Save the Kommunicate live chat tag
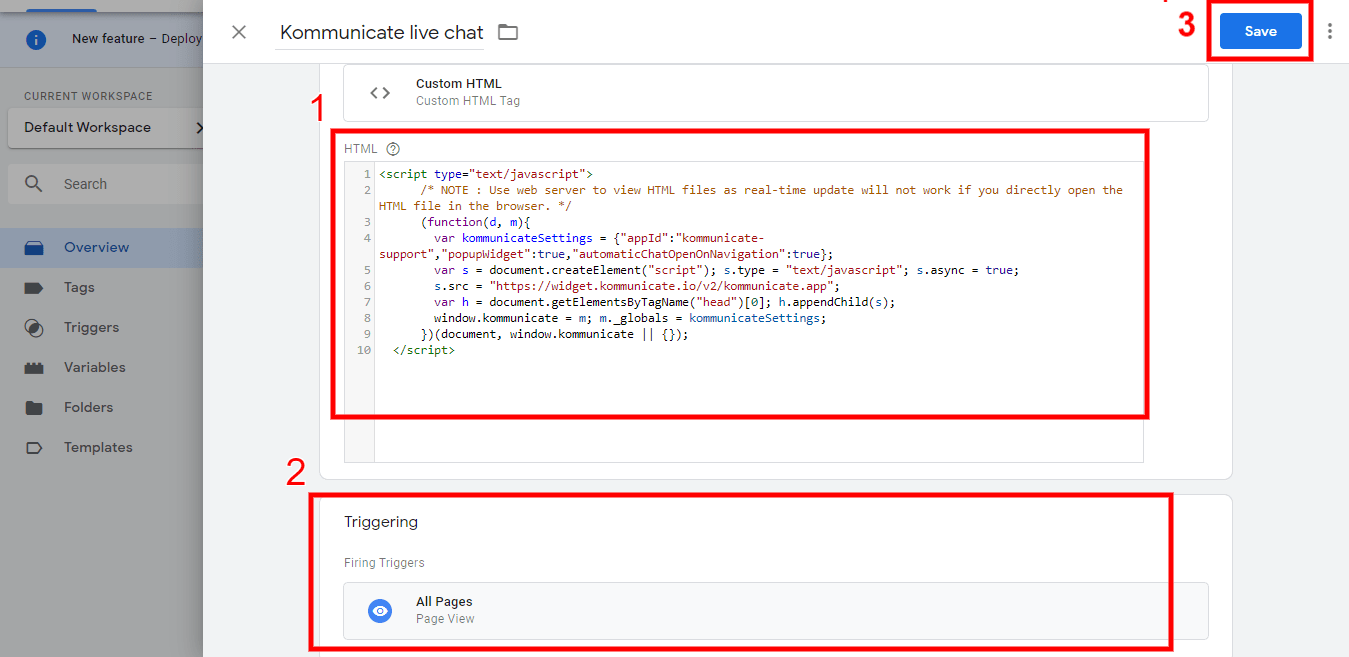1349x657 pixels. (1260, 31)
